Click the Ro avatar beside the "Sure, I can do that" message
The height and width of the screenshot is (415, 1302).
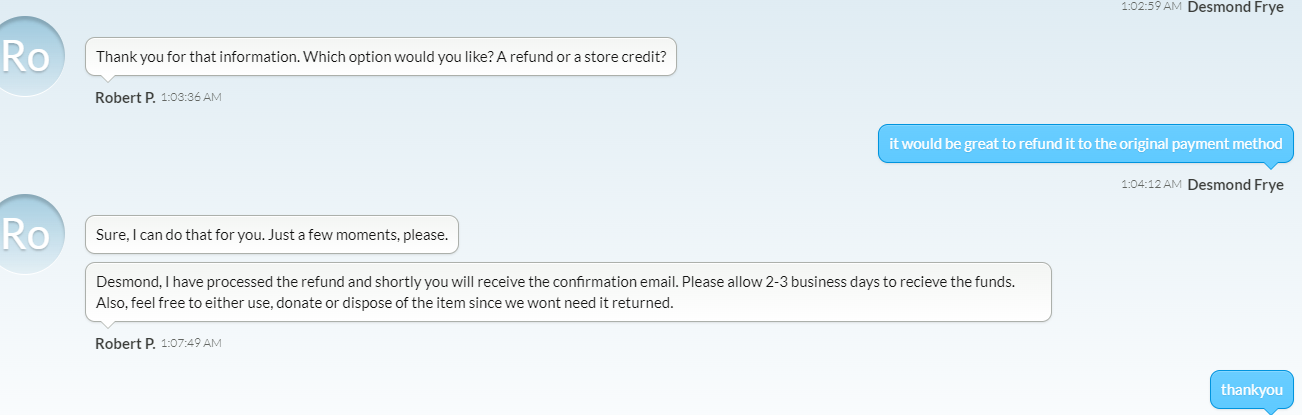(x=26, y=234)
